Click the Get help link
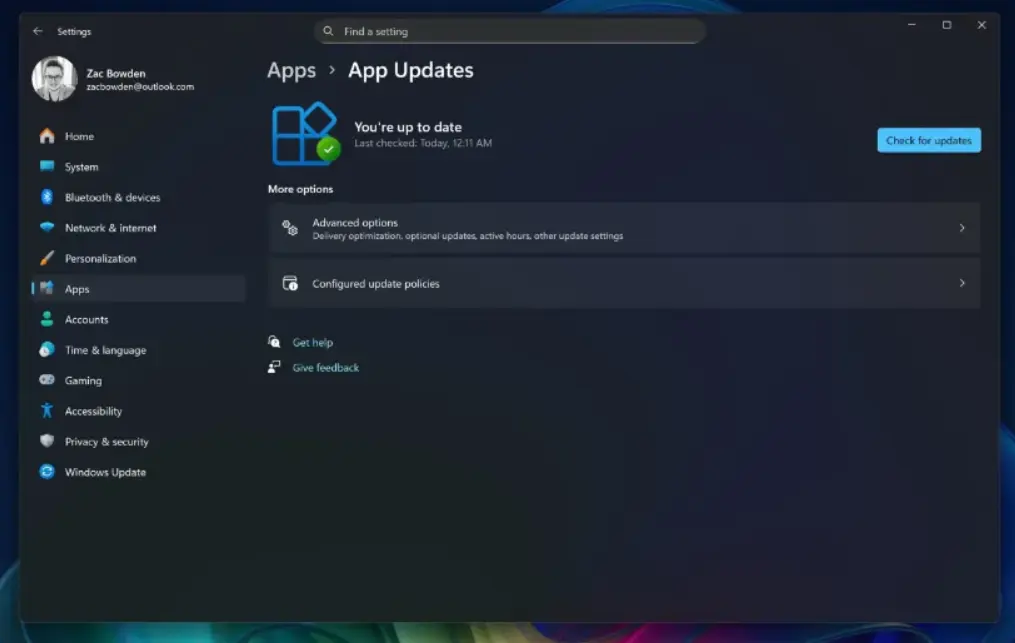 312,343
